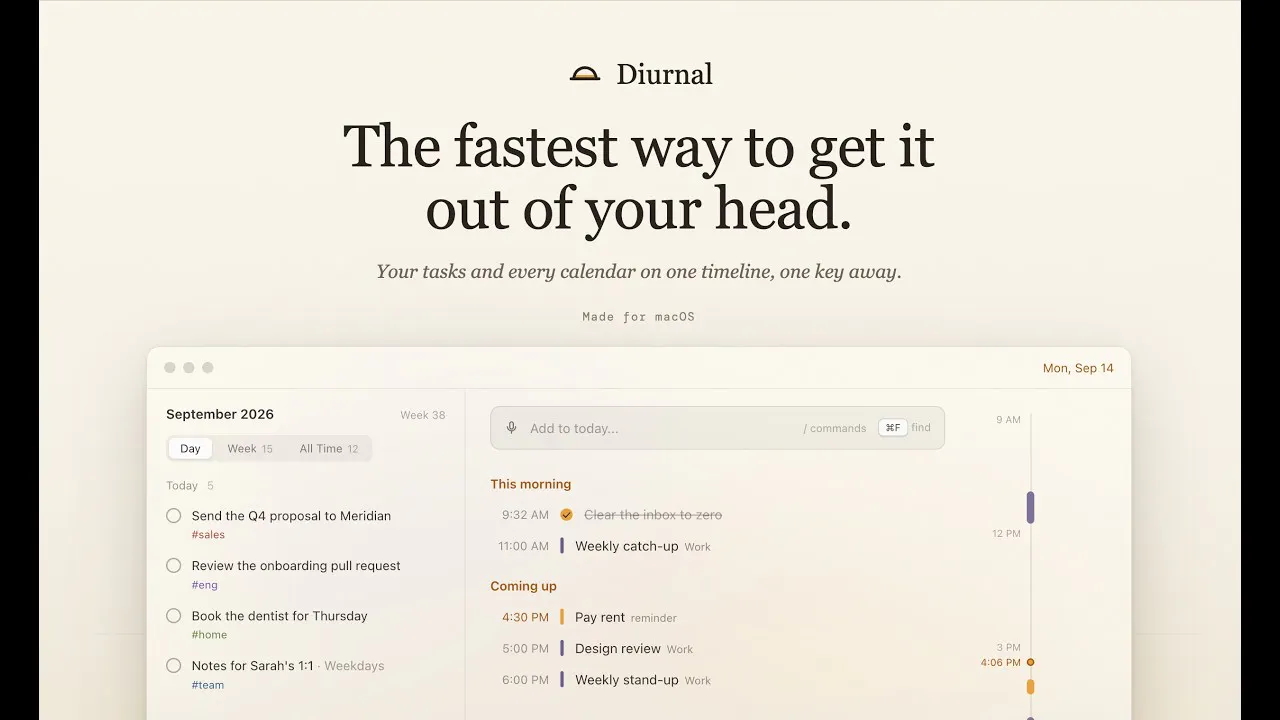Viewport: 1280px width, 720px height.
Task: Click the Made for macOS text
Action: pos(639,316)
